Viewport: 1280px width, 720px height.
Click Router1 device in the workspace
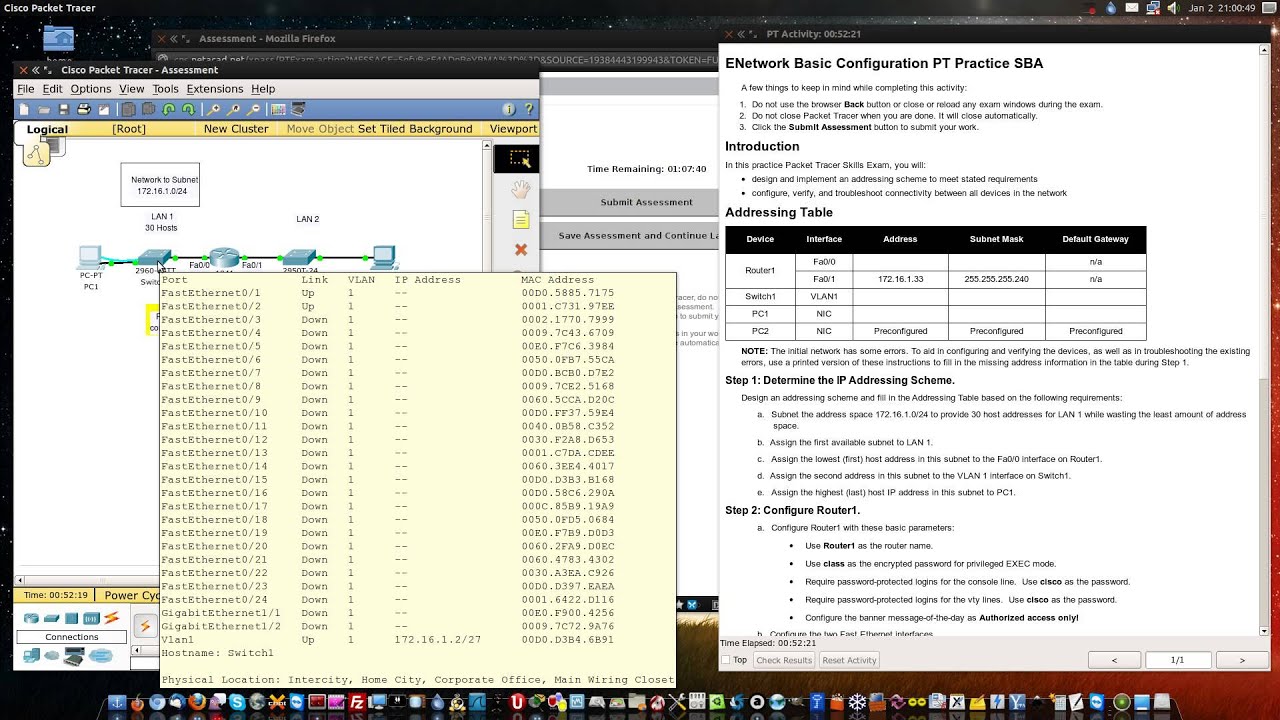pyautogui.click(x=225, y=258)
